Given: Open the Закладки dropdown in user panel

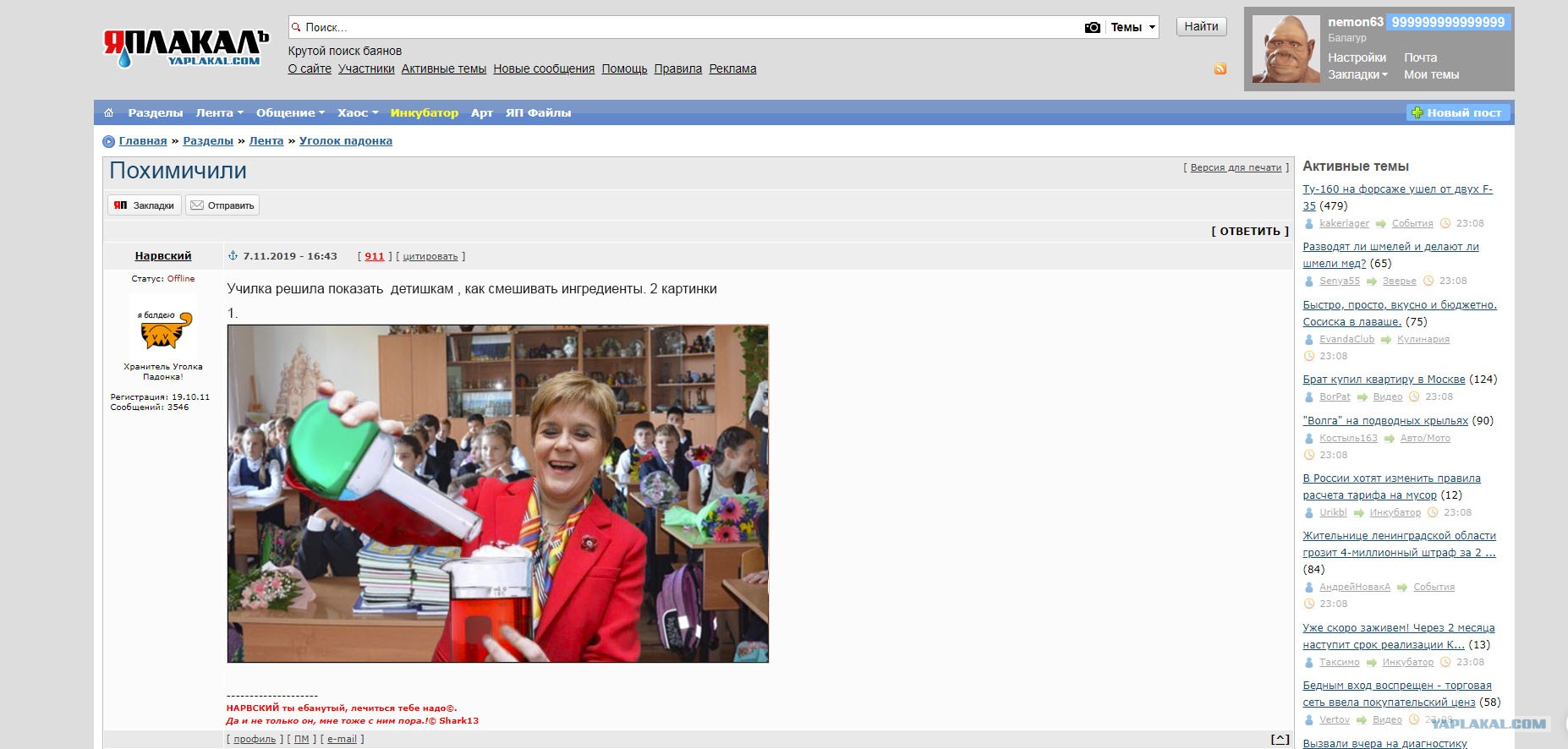Looking at the screenshot, I should pyautogui.click(x=1357, y=74).
